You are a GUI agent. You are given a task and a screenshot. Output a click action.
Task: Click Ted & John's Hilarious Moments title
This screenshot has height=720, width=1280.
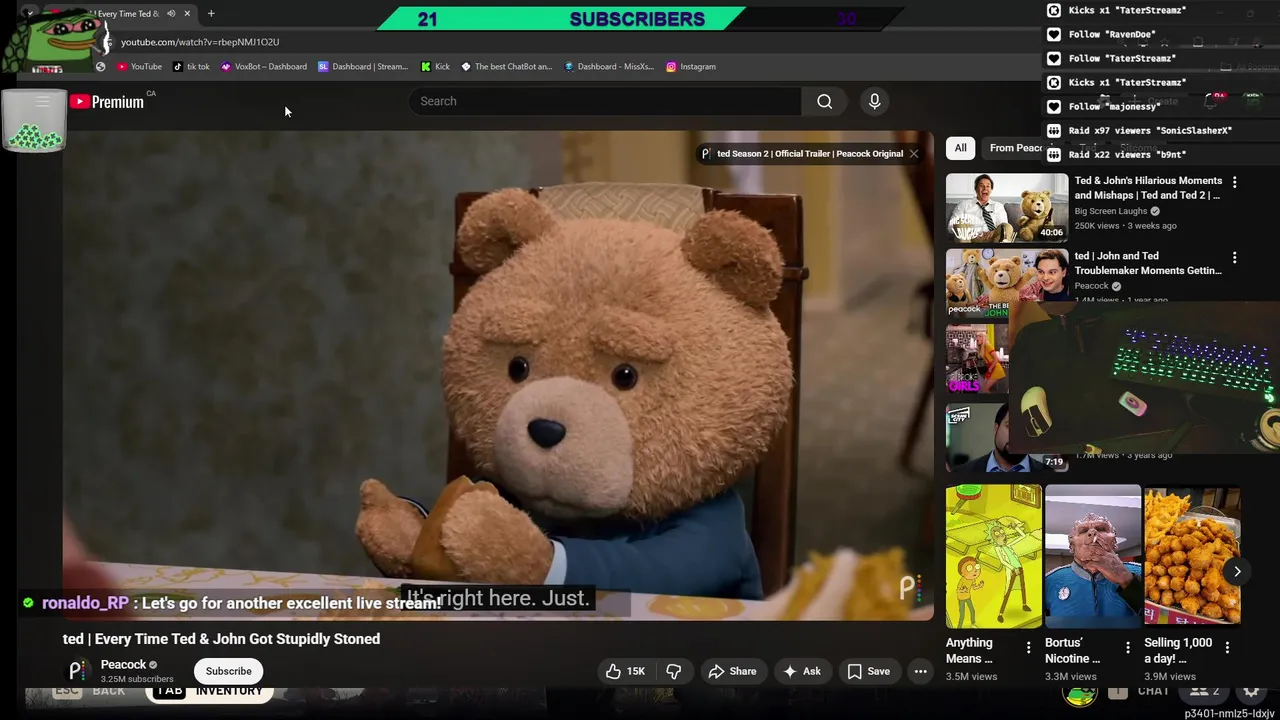pyautogui.click(x=1147, y=188)
